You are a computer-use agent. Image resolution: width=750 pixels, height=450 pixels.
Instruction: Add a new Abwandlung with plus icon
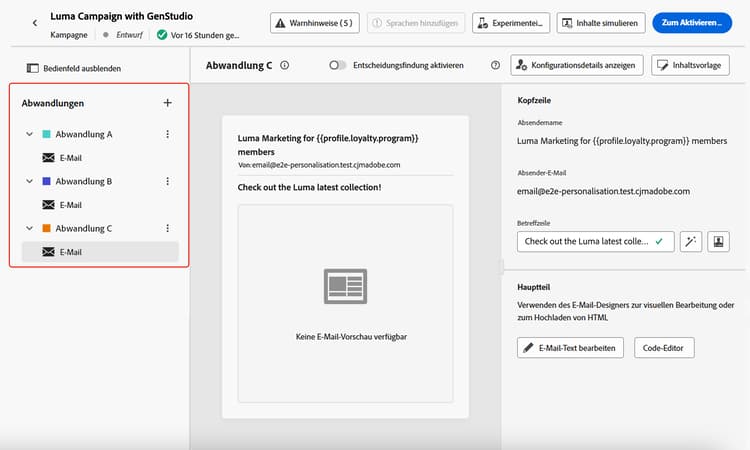(167, 103)
